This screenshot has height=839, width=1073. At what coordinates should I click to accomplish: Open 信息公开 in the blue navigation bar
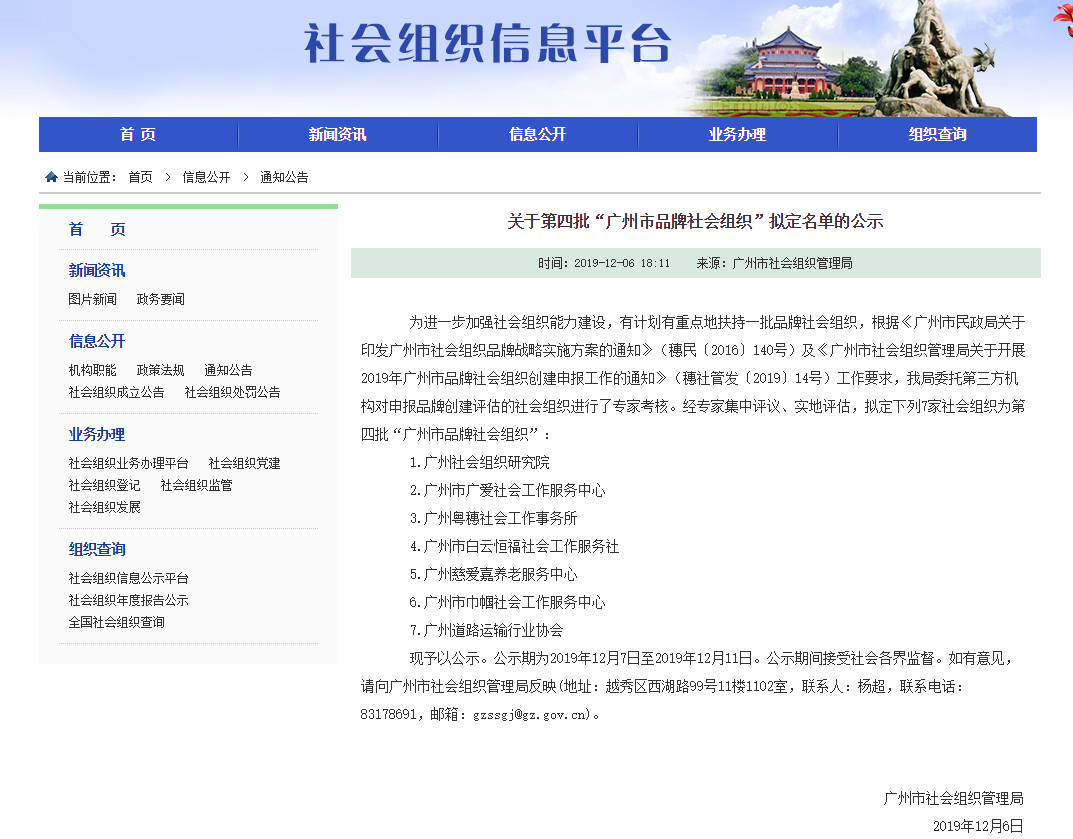tap(537, 134)
